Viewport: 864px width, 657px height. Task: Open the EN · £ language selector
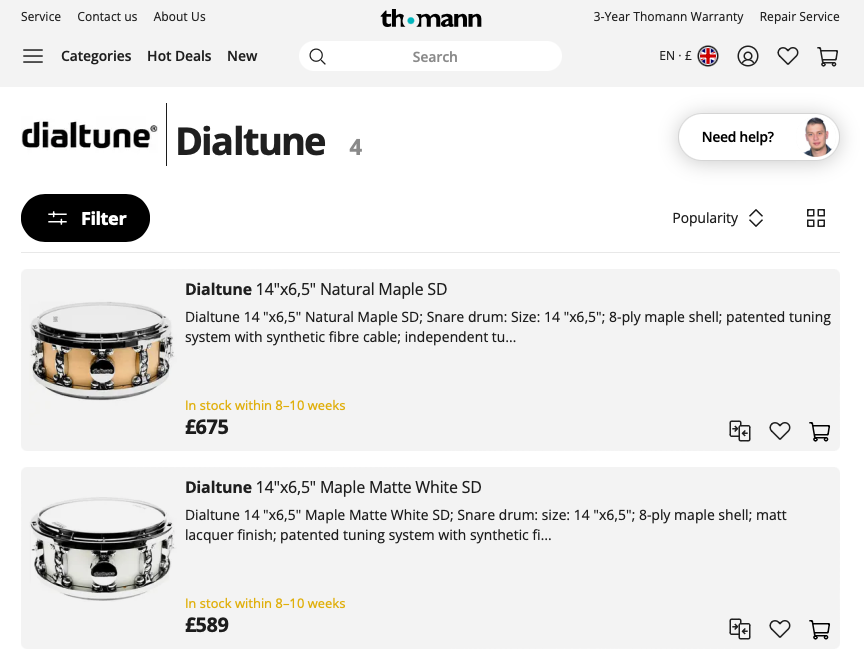click(689, 56)
